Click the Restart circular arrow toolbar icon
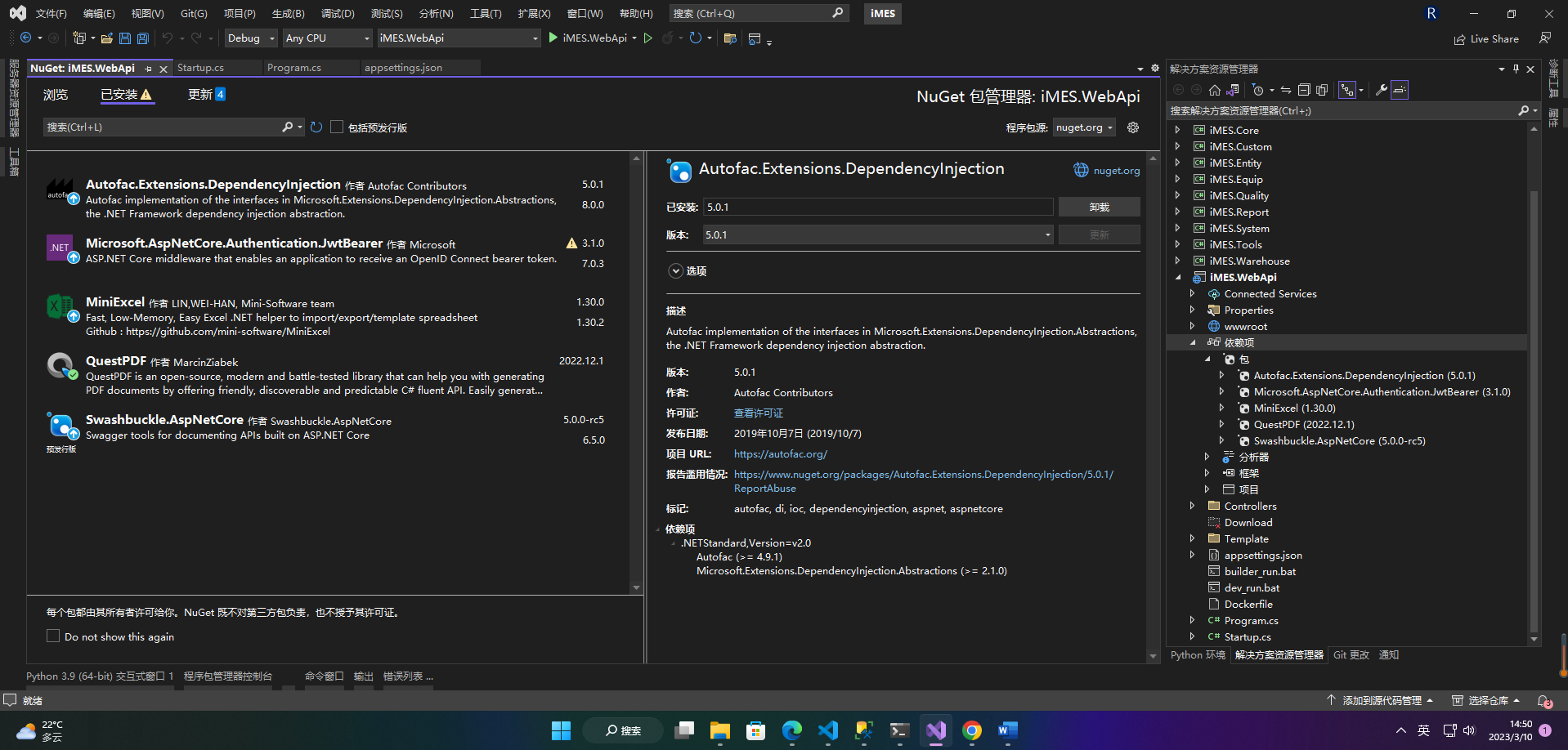 (696, 38)
